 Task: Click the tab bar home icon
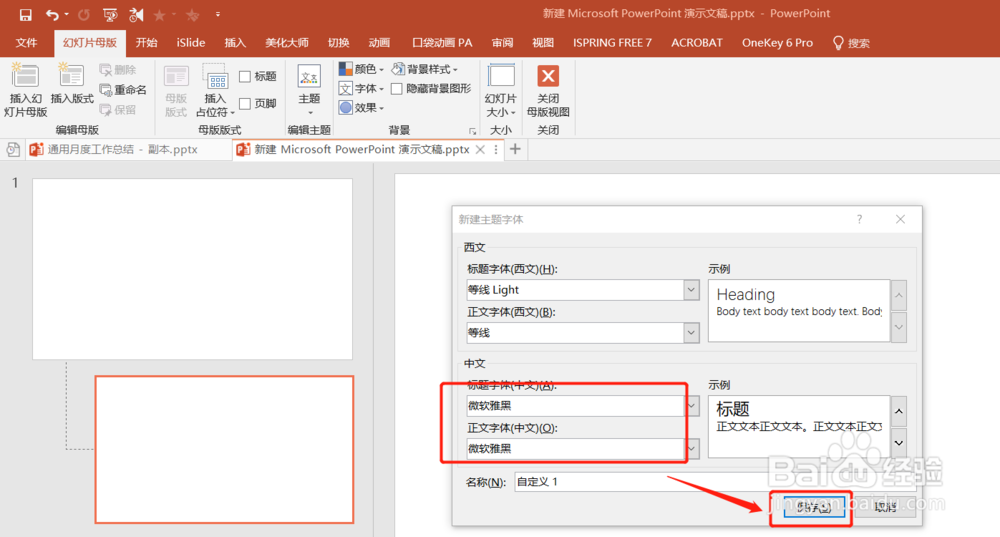coord(12,150)
